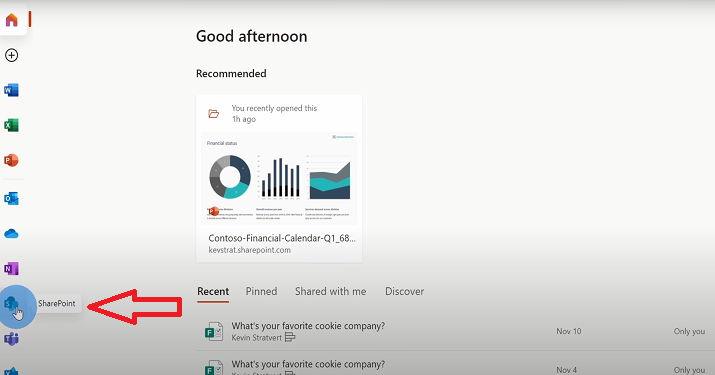The width and height of the screenshot is (715, 375).
Task: Click the SharePoint tooltip label
Action: point(57,303)
